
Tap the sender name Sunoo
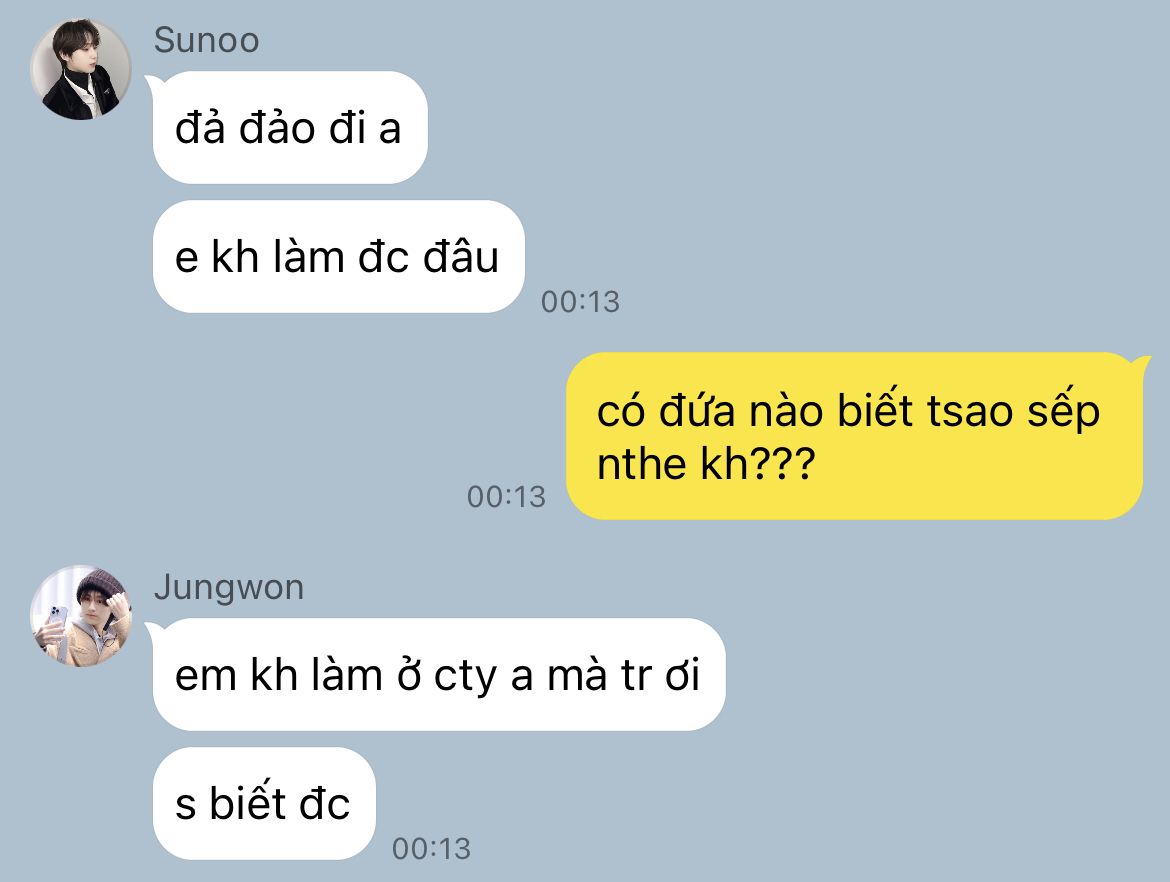(206, 40)
